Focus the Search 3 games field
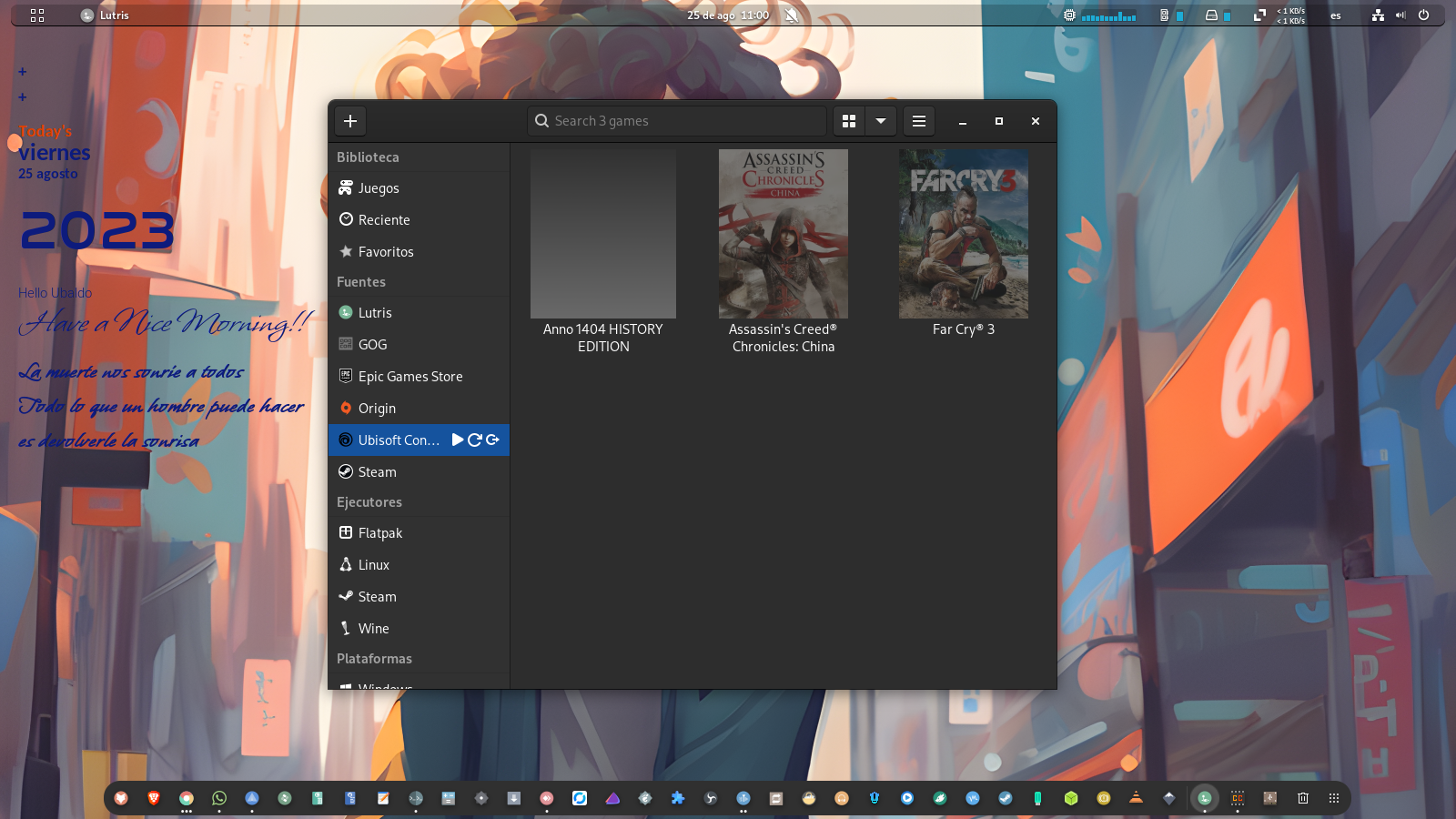 [676, 121]
